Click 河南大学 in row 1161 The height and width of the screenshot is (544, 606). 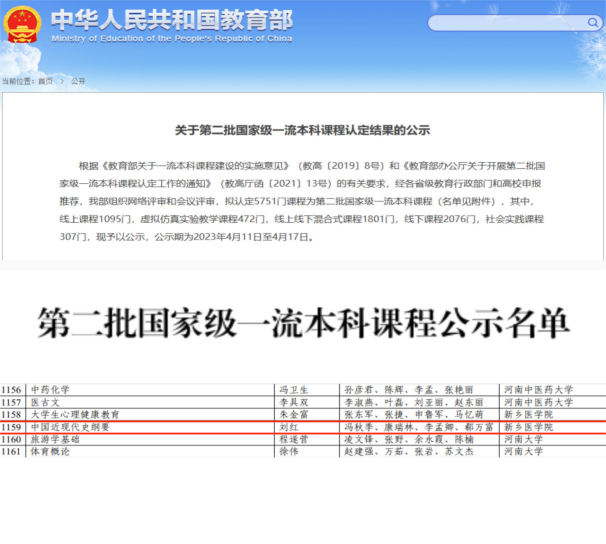coord(528,452)
